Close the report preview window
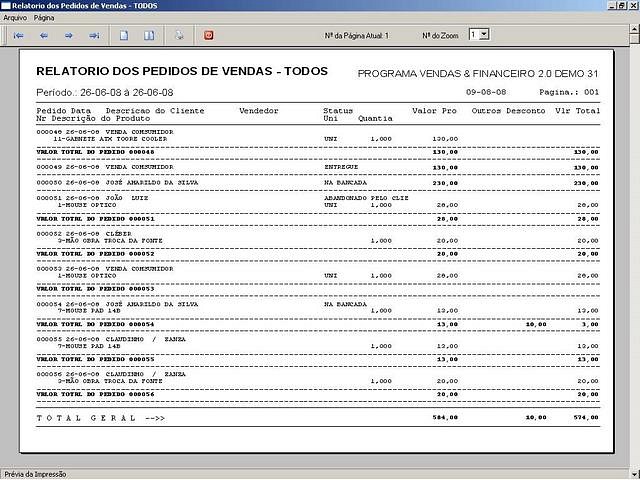 point(631,6)
